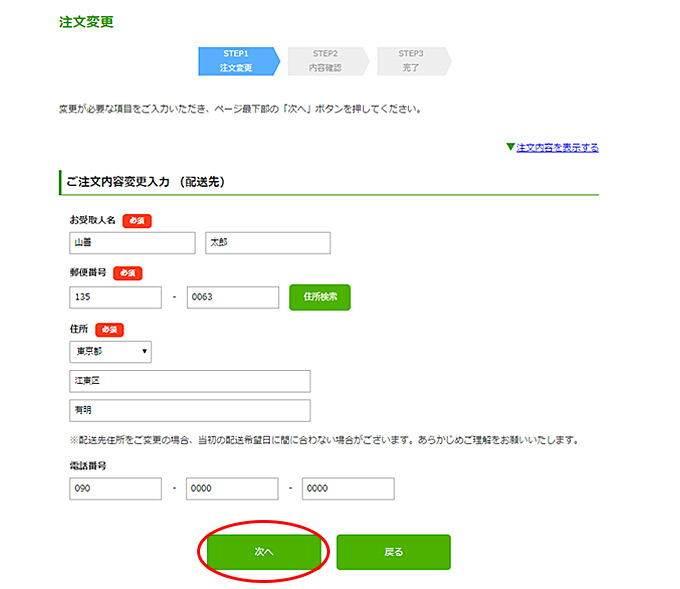Focus the last name field containing 山善
The image size is (680, 589).
(132, 243)
